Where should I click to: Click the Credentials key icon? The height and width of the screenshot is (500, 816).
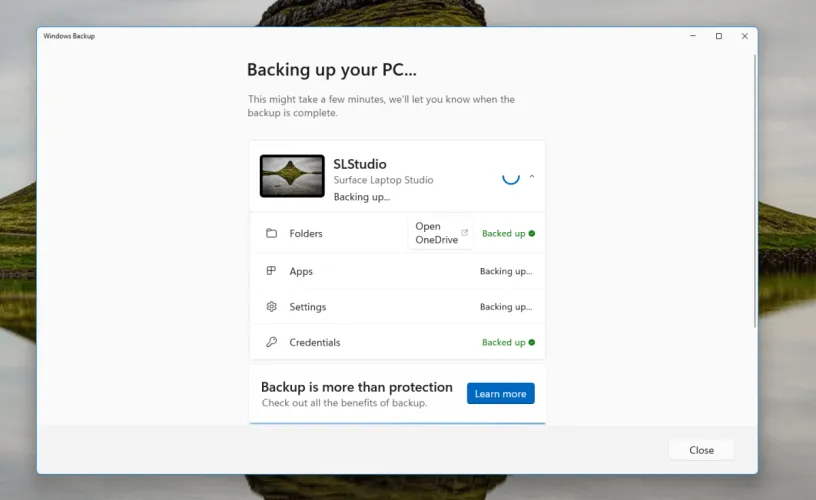click(271, 342)
